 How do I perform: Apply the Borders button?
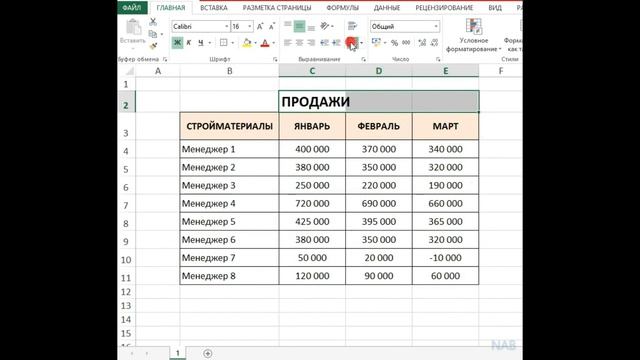click(x=224, y=42)
